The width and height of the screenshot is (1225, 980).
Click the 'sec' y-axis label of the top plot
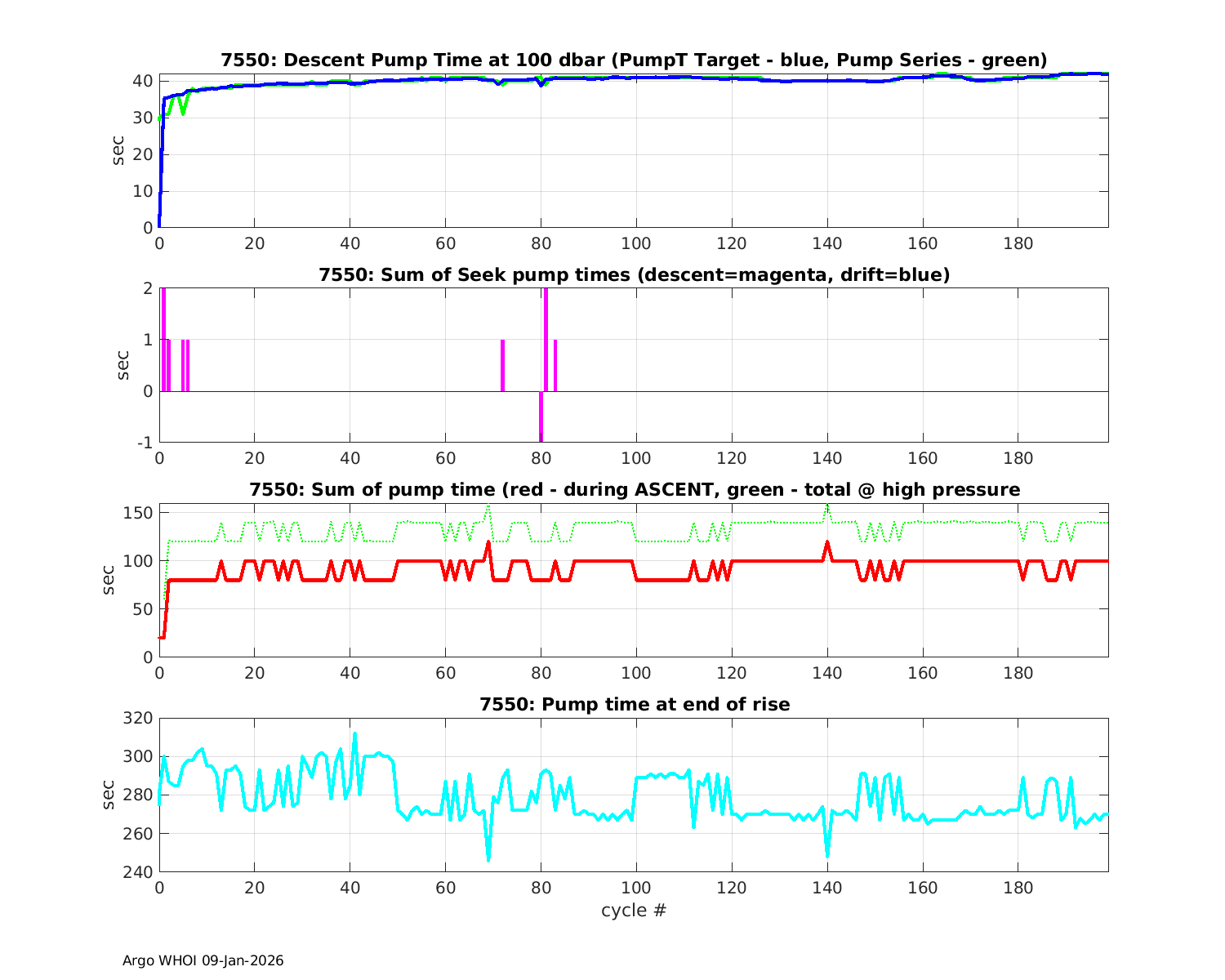pyautogui.click(x=119, y=150)
